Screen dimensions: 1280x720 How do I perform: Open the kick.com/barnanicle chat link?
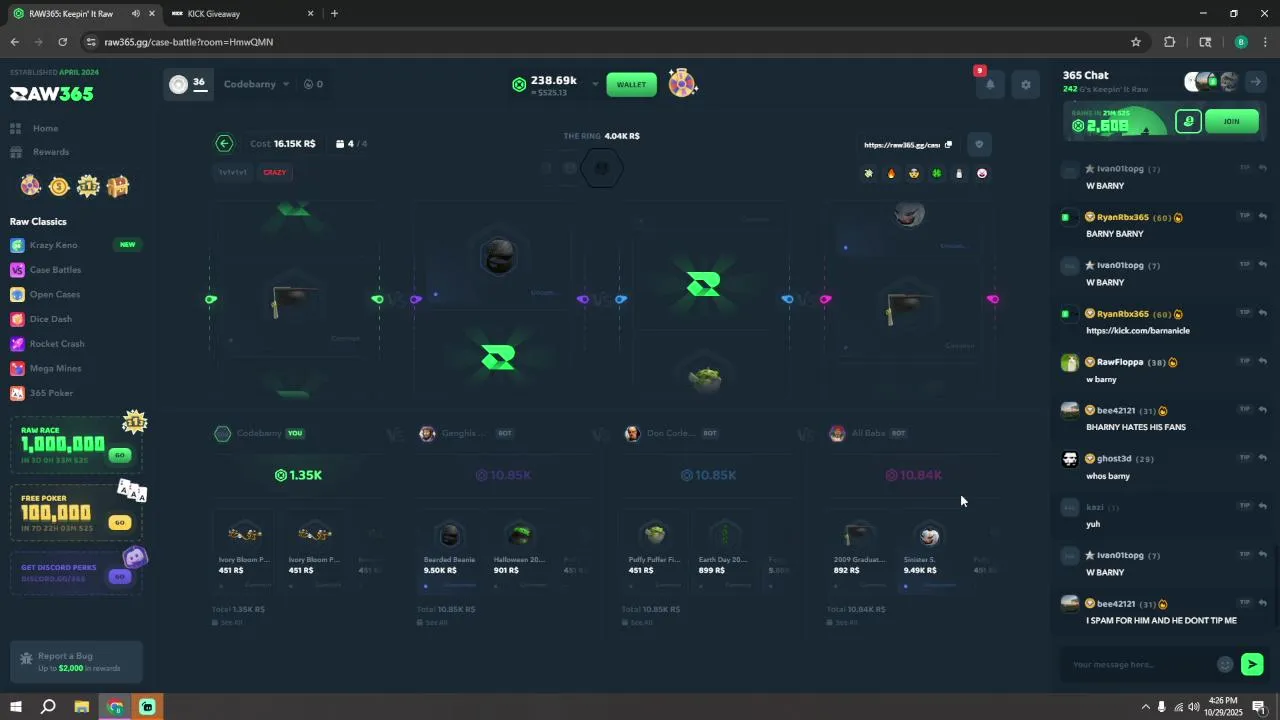1138,331
